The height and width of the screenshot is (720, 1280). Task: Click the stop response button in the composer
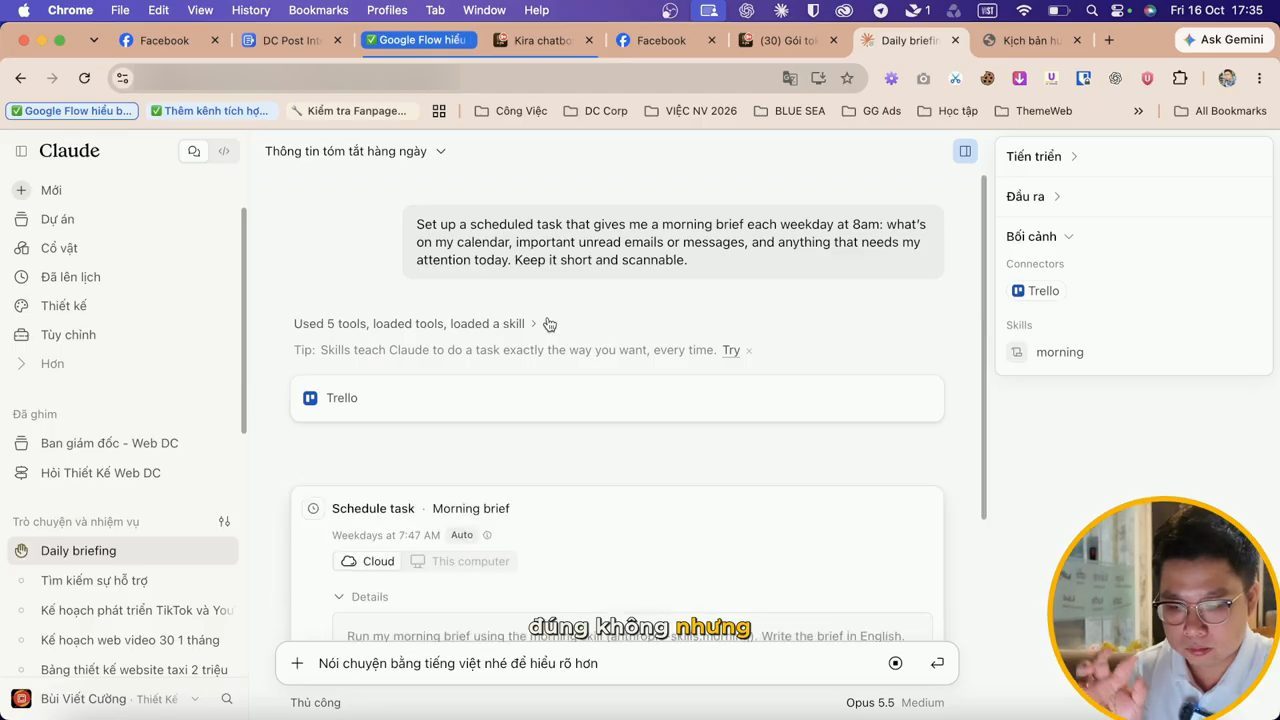pos(895,663)
